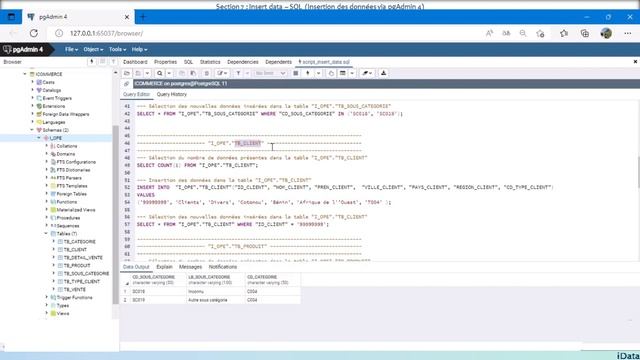Click the Paste toolbar icon
The width and height of the screenshot is (640, 360).
coord(193,73)
